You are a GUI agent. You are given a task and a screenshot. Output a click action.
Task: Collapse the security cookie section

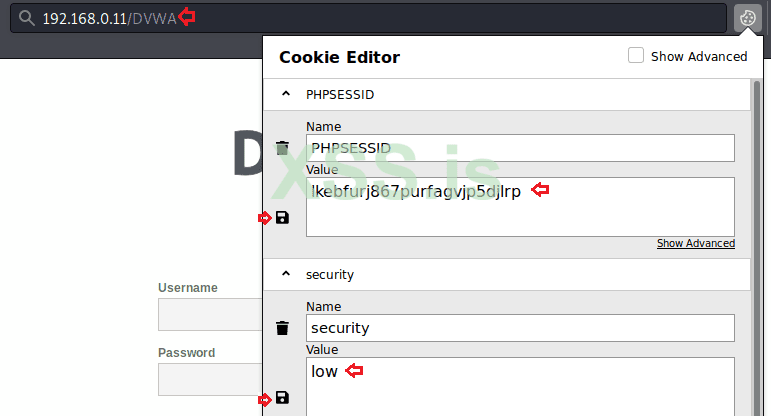(x=286, y=273)
